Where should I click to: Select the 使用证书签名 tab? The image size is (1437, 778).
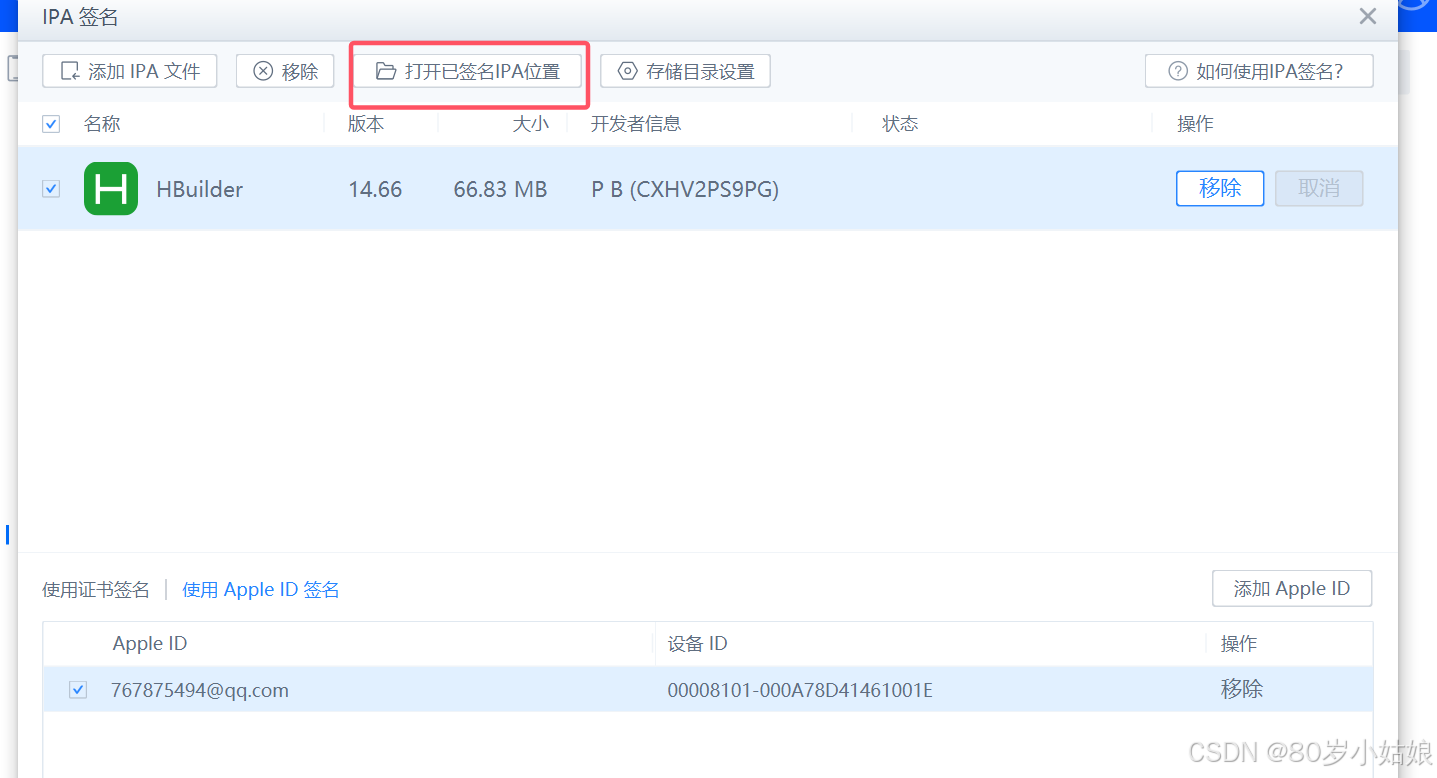(x=96, y=589)
